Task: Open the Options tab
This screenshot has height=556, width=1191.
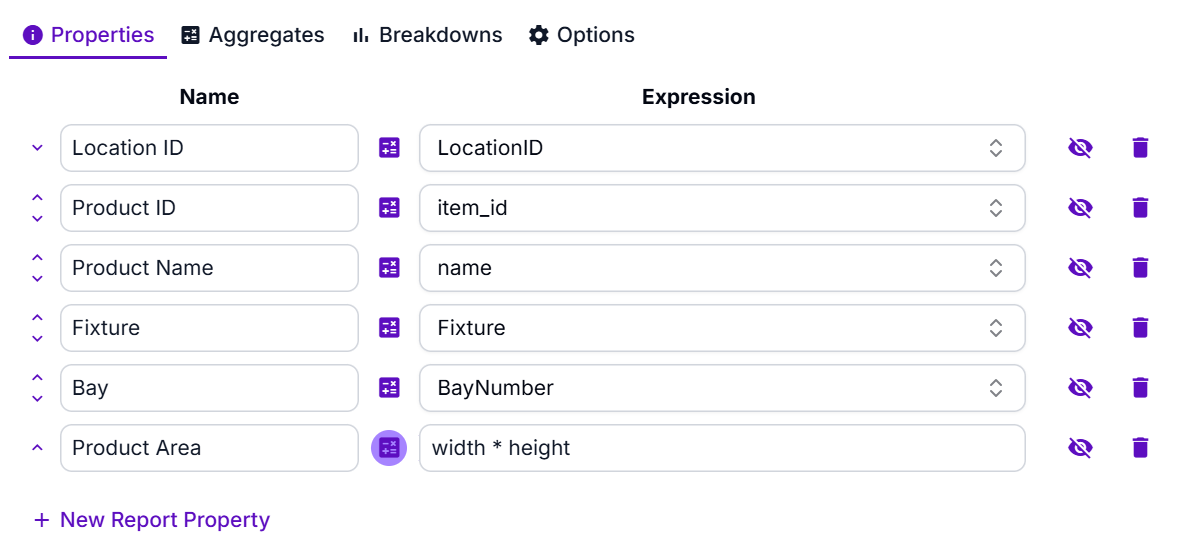Action: pos(582,35)
